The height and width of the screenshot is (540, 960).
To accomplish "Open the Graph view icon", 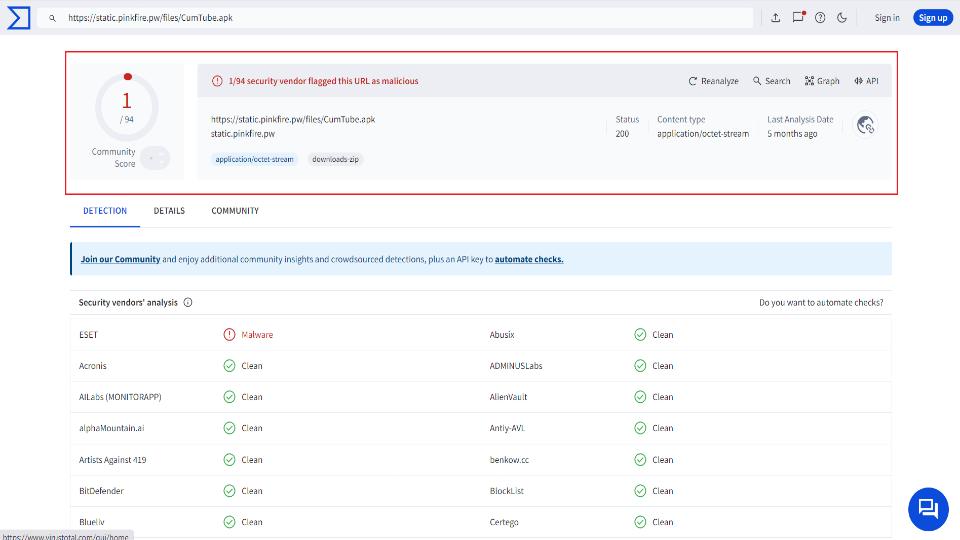I will pyautogui.click(x=822, y=81).
